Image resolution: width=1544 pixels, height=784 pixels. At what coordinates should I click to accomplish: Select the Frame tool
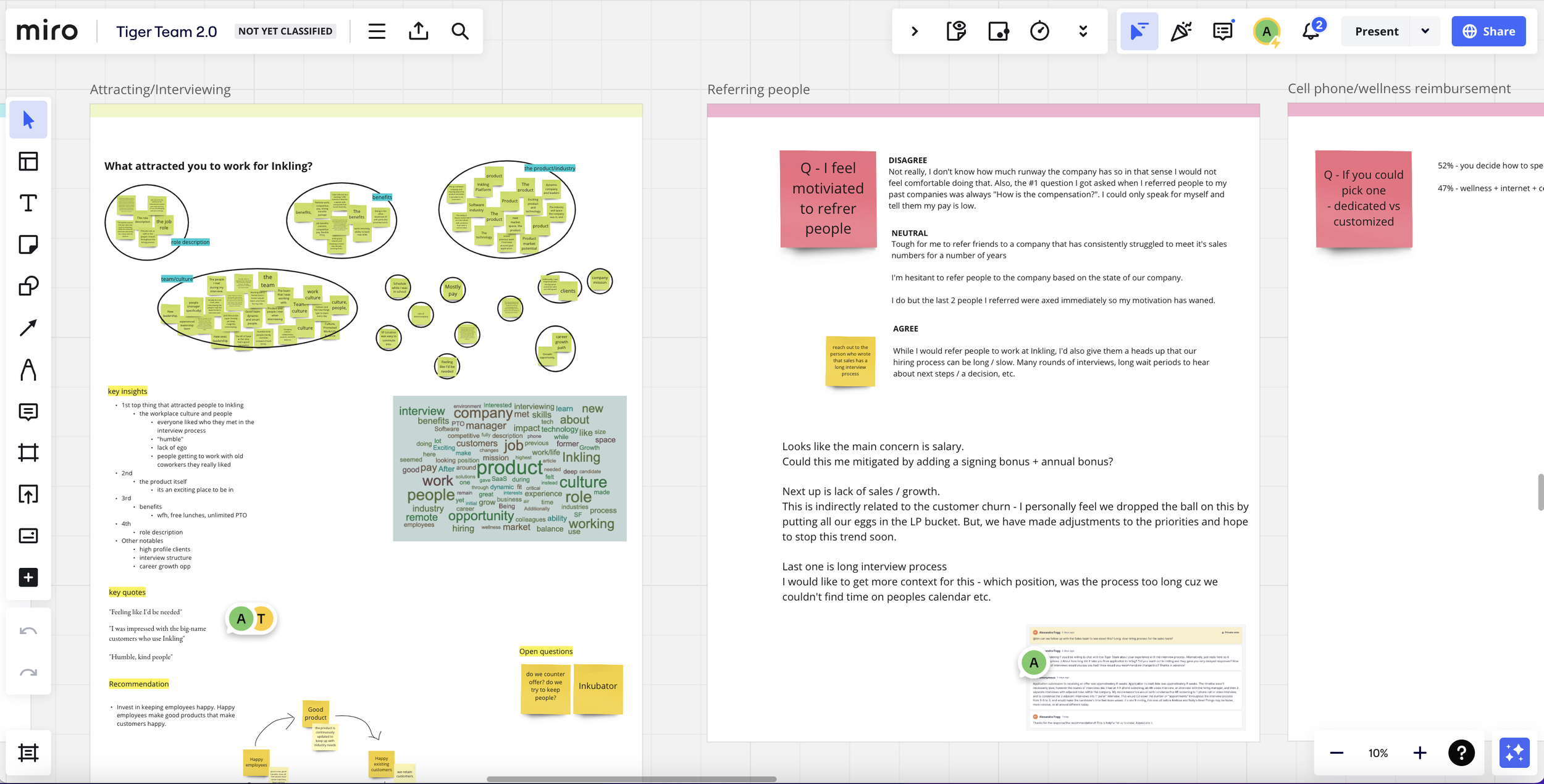pos(28,452)
